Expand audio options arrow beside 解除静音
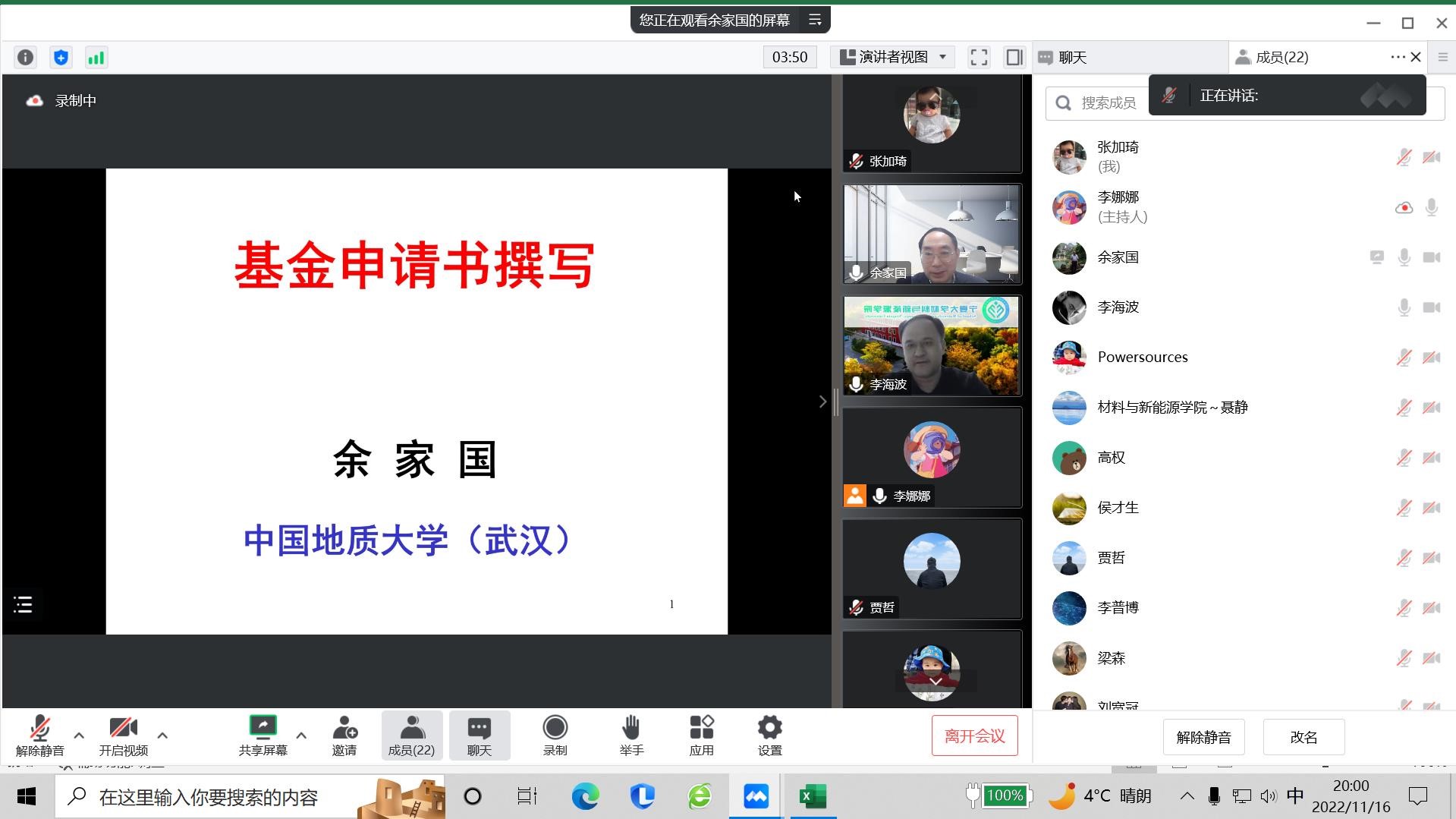 point(79,735)
